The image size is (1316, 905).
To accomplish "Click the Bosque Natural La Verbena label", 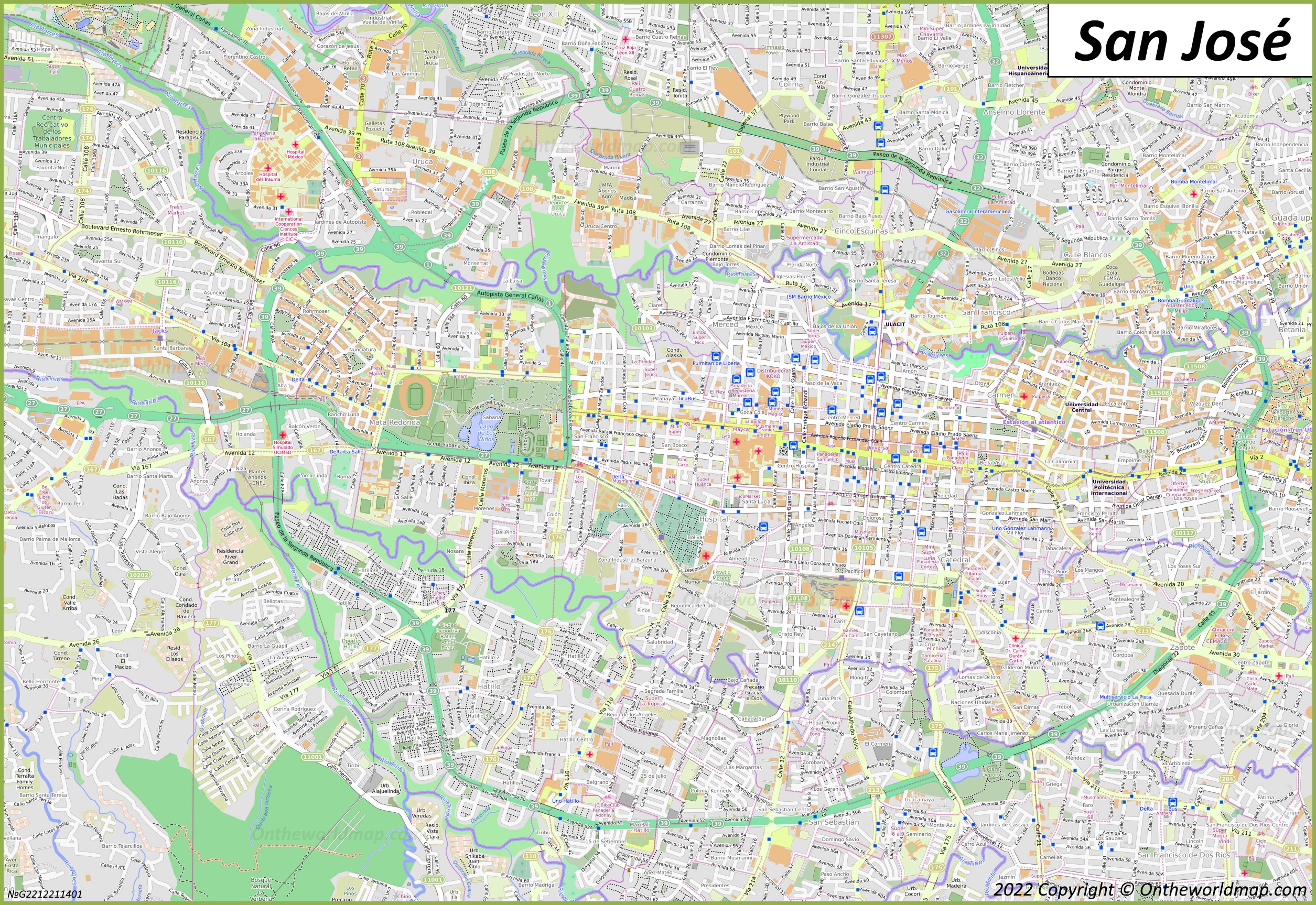I will click(x=261, y=889).
